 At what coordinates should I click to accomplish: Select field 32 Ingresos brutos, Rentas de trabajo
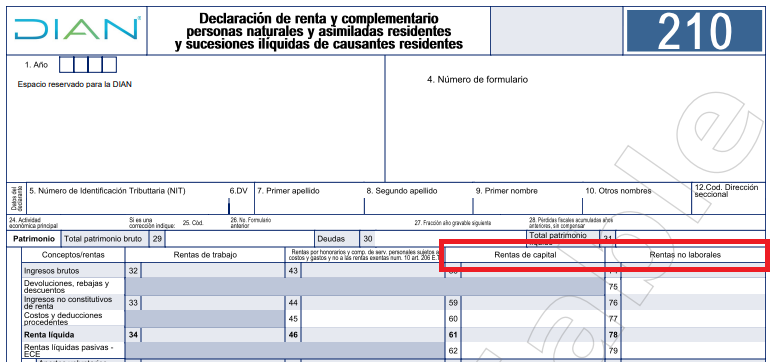[x=212, y=270]
